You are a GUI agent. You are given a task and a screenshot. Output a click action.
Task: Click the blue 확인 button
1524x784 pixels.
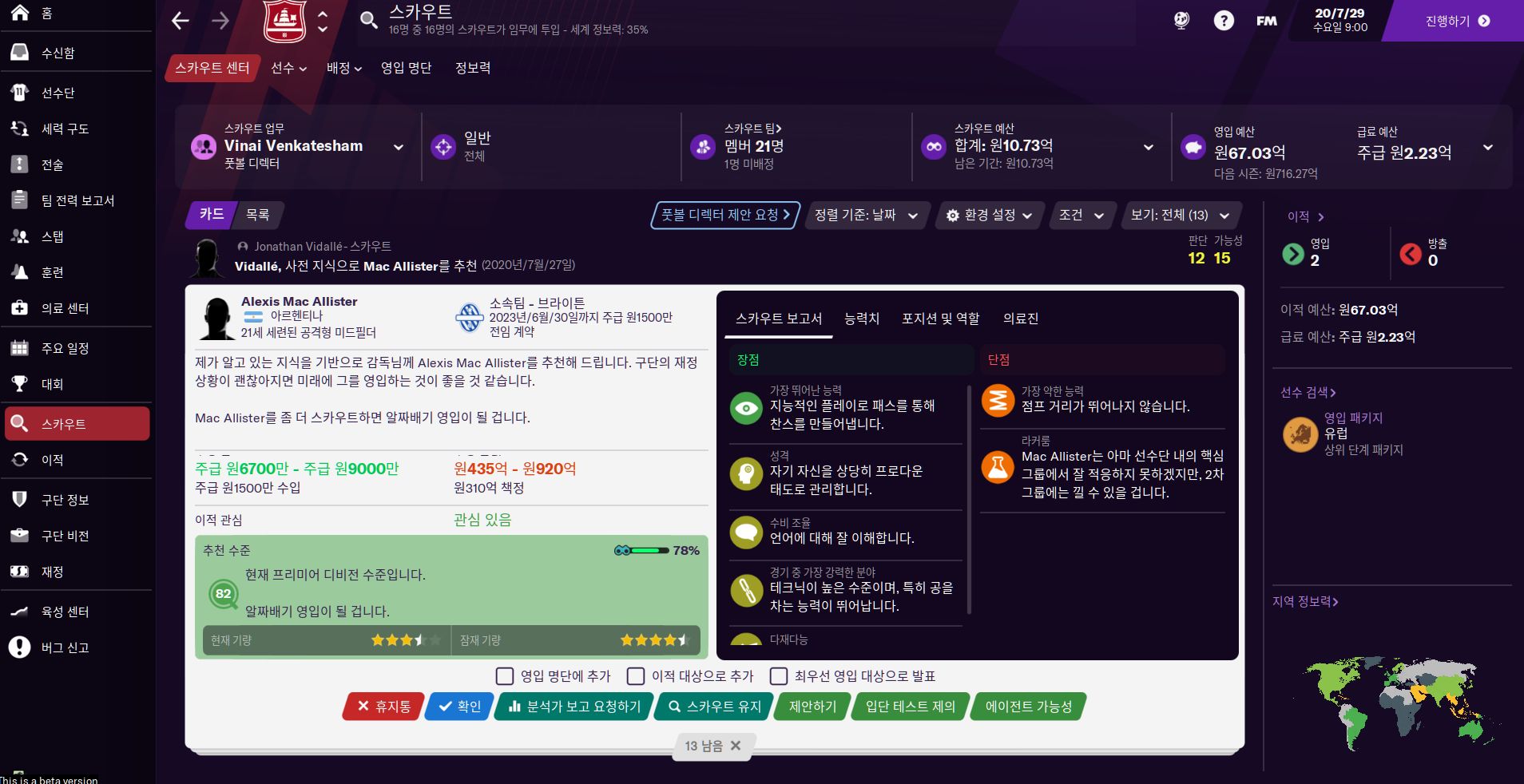pos(459,707)
